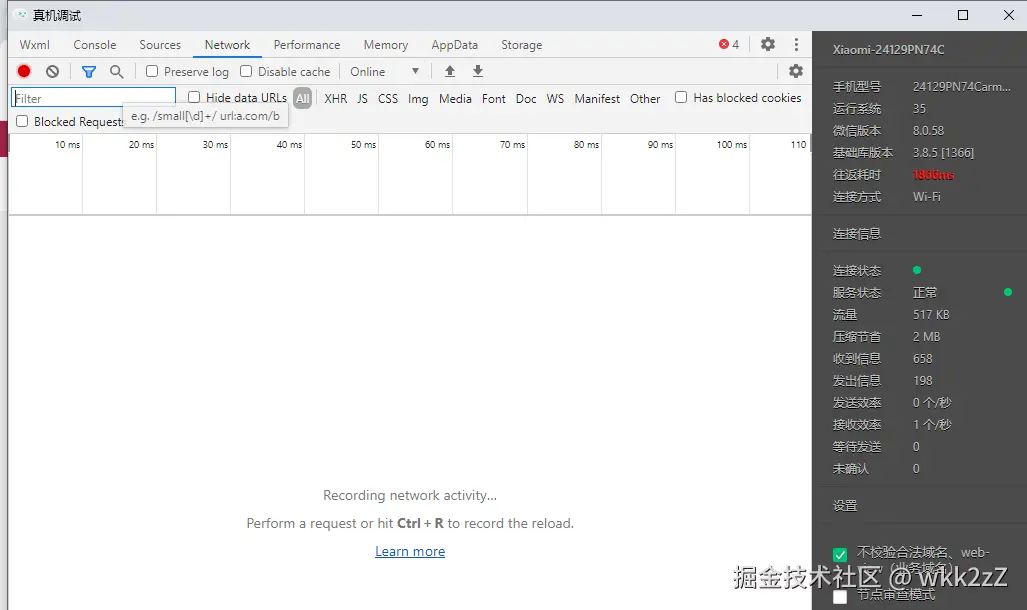Open the network search magnifier
Viewport: 1027px width, 610px height.
click(x=117, y=72)
